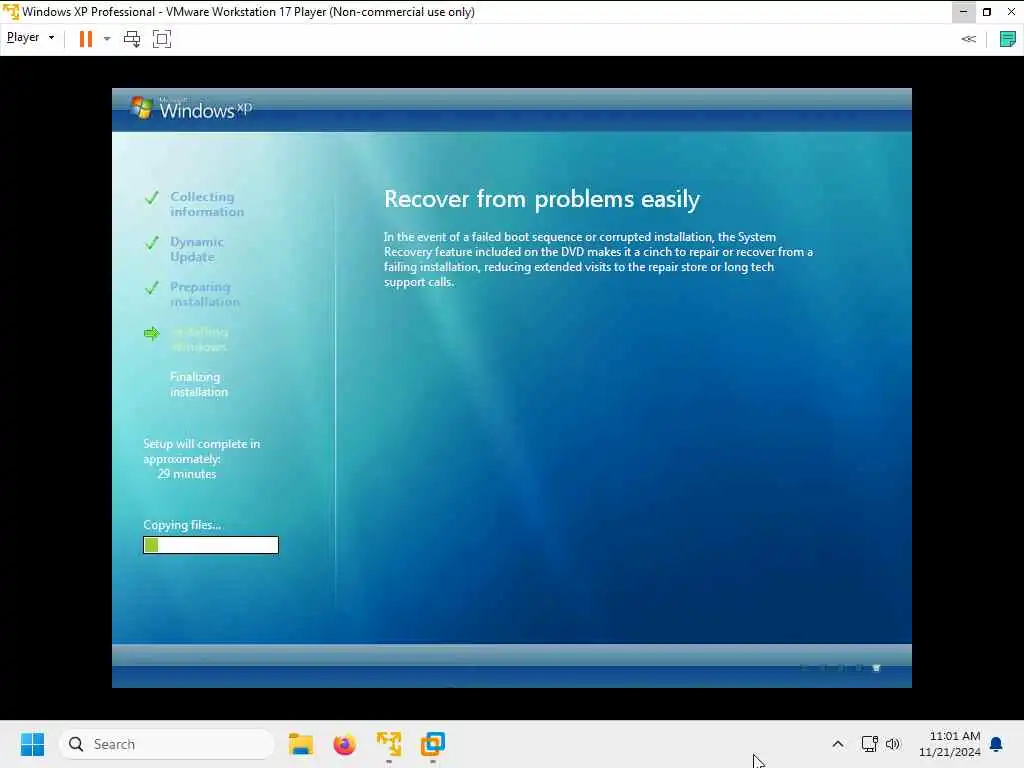Open File Explorer from the taskbar
The width and height of the screenshot is (1024, 768).
coord(301,744)
